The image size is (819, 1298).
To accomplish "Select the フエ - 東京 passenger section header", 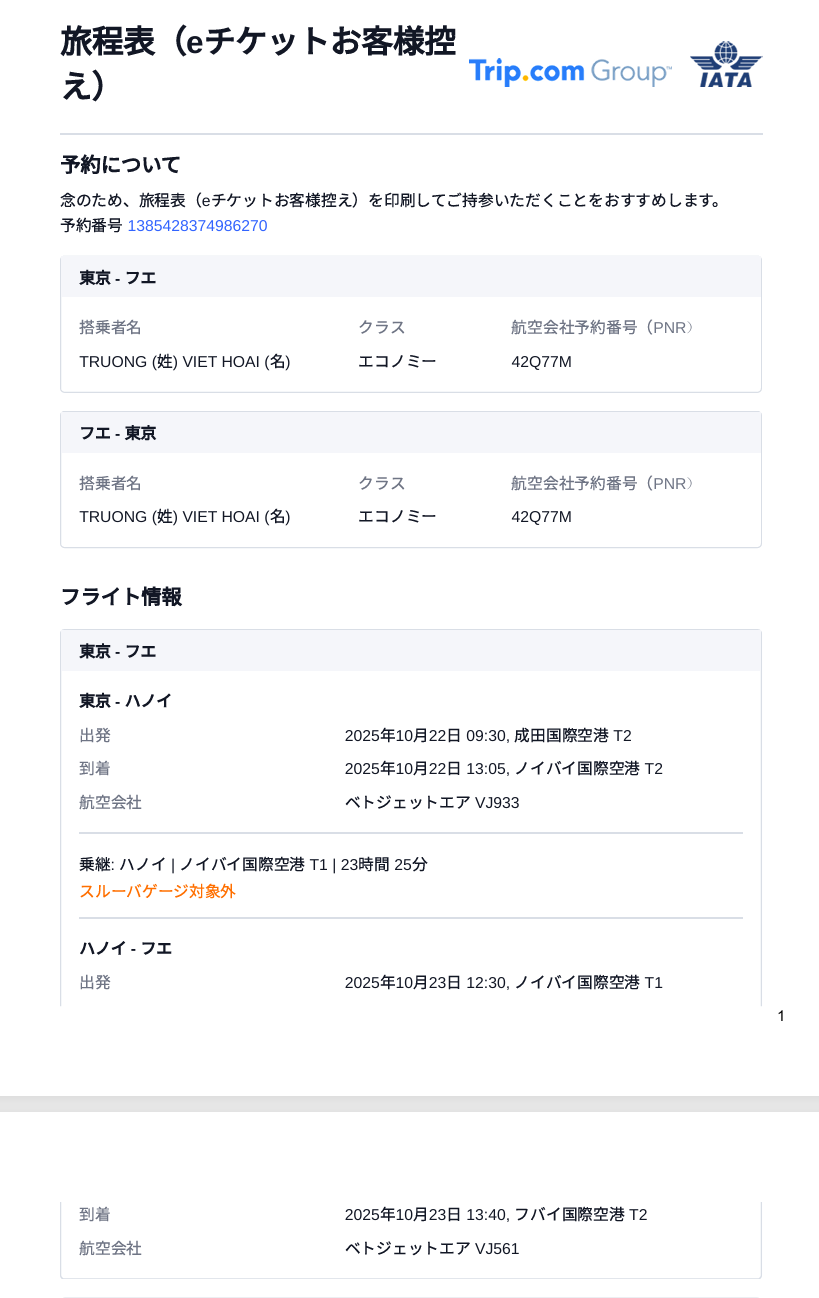I will [x=118, y=434].
